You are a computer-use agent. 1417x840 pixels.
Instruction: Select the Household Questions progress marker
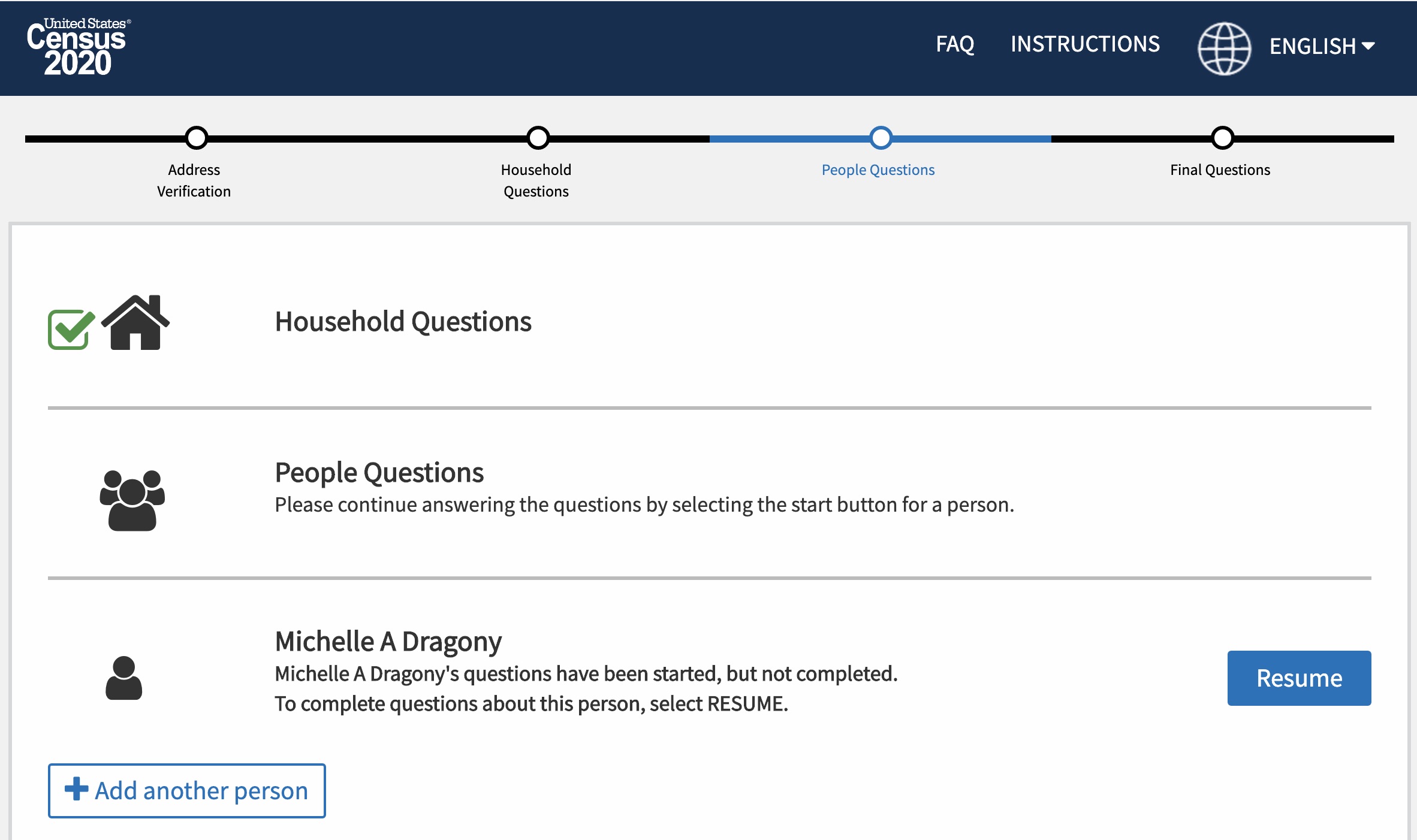tap(538, 138)
